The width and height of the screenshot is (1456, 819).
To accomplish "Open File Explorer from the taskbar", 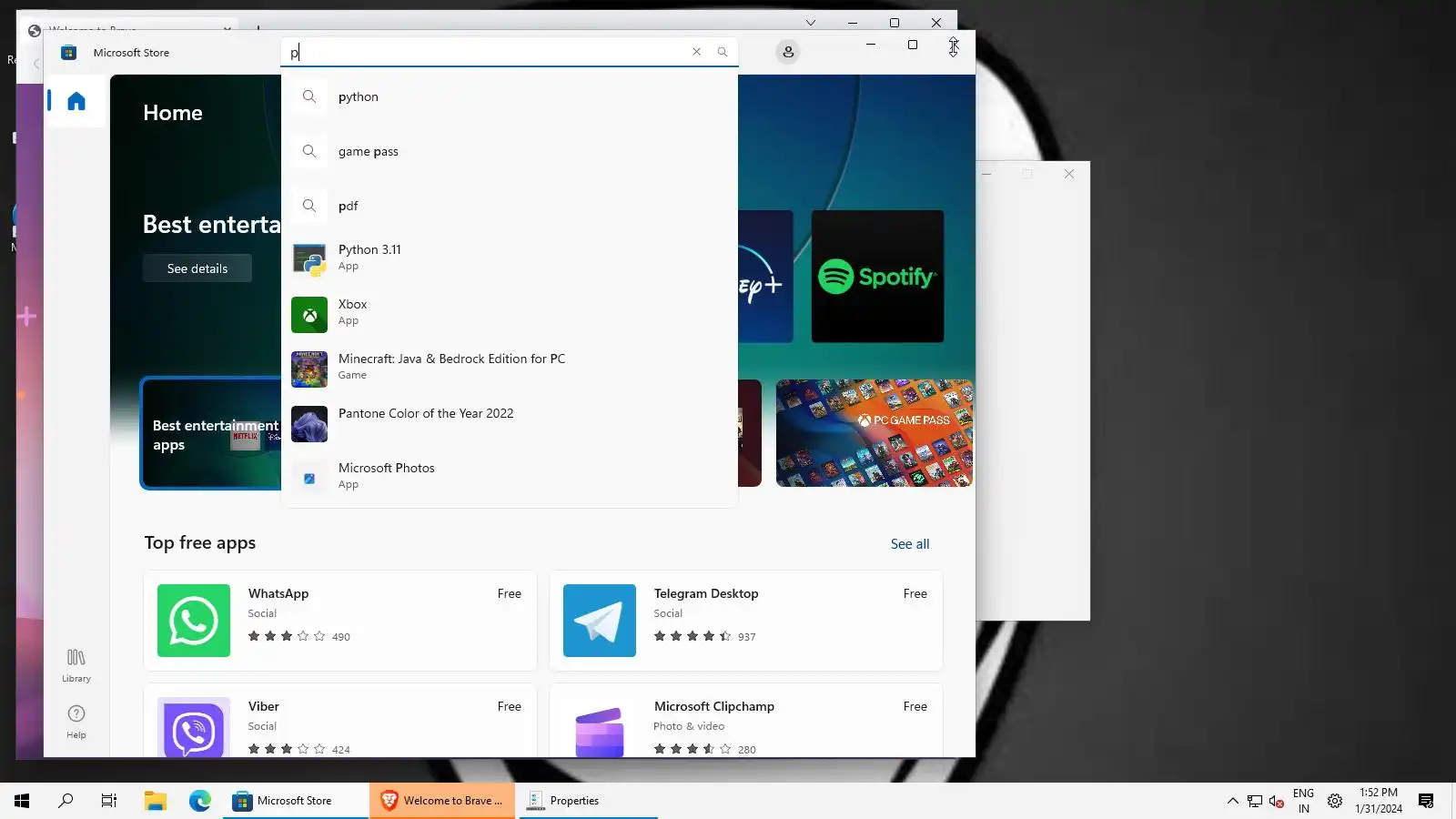I will (x=156, y=801).
